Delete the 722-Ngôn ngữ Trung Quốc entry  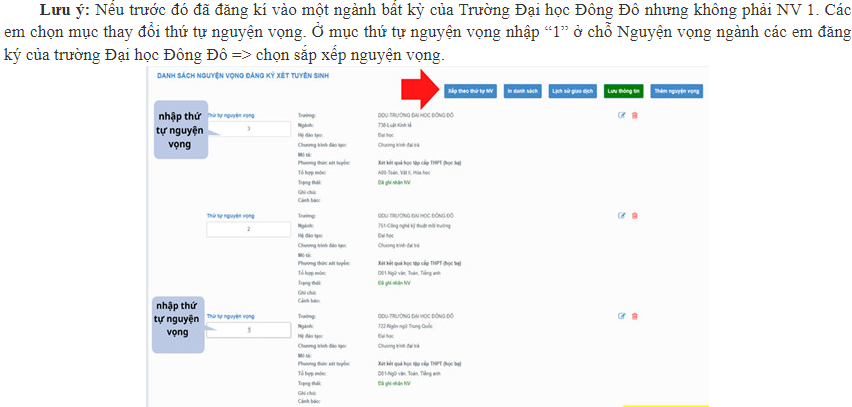pyautogui.click(x=634, y=315)
